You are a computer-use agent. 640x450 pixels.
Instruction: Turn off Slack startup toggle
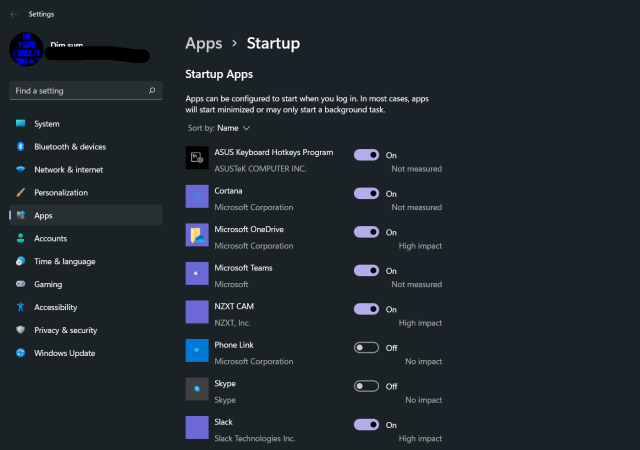pyautogui.click(x=366, y=425)
